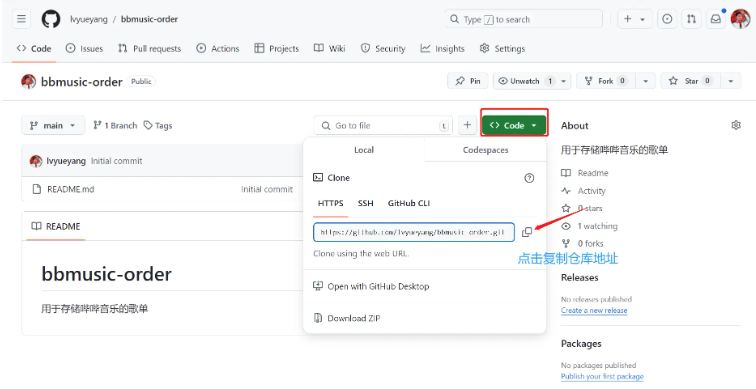Open the Fork options dropdown arrow

(x=646, y=81)
